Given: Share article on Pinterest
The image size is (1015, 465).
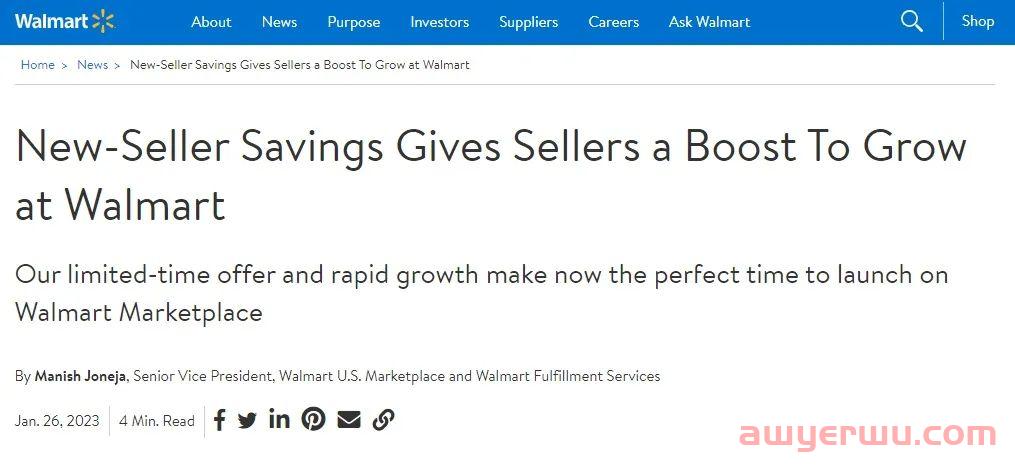Looking at the screenshot, I should tap(314, 420).
